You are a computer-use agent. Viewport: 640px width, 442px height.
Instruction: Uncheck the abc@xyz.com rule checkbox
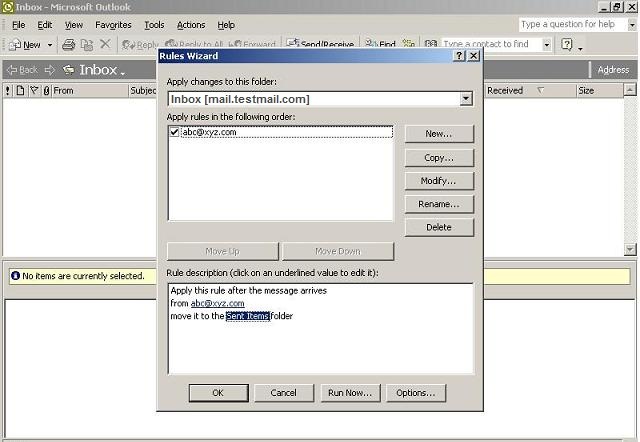(174, 132)
